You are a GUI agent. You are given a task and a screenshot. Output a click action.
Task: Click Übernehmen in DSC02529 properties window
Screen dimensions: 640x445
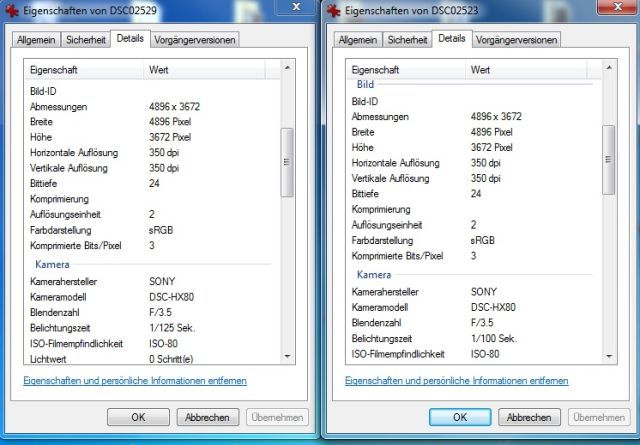point(277,417)
